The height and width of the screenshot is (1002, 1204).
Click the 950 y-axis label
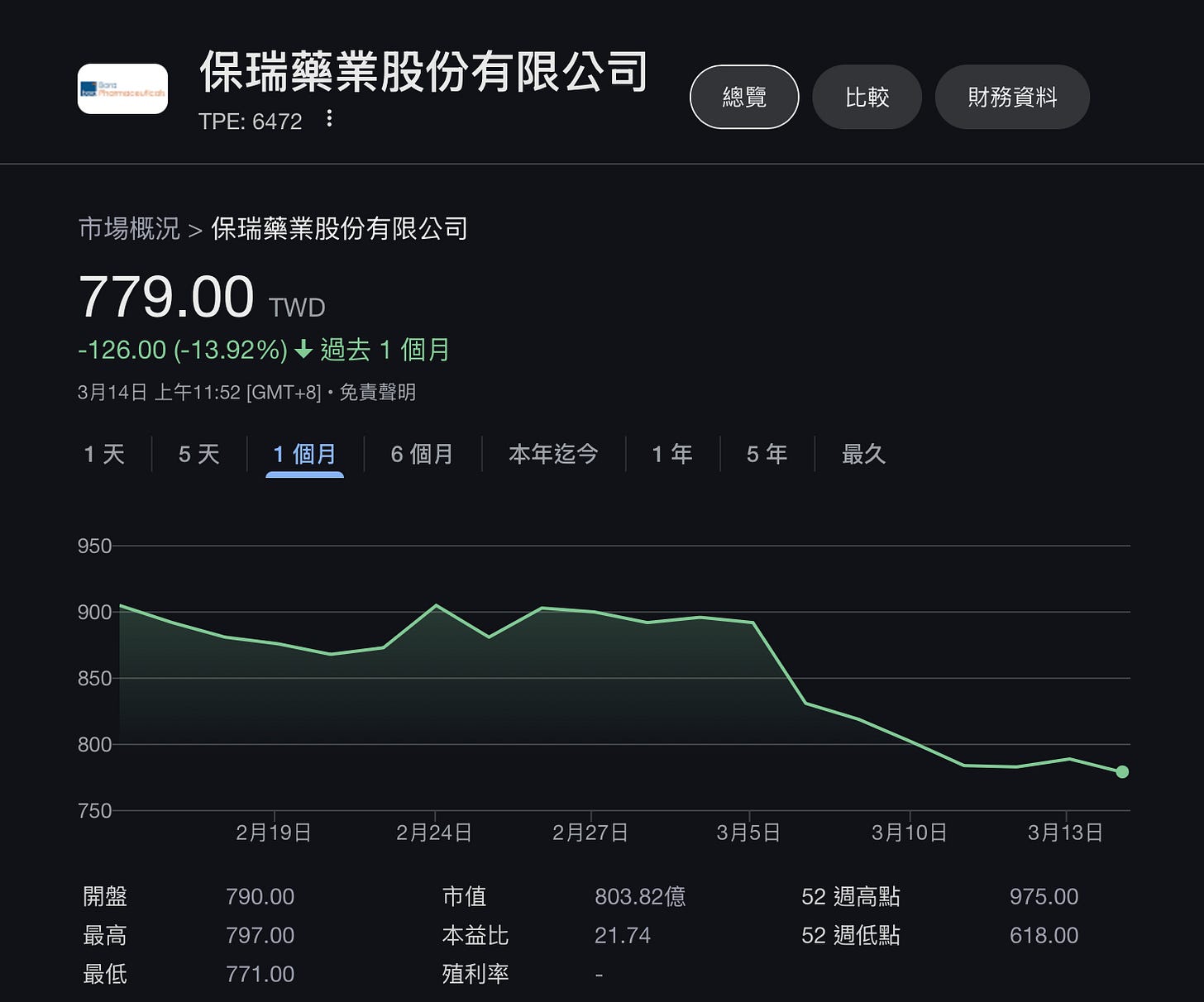click(94, 546)
